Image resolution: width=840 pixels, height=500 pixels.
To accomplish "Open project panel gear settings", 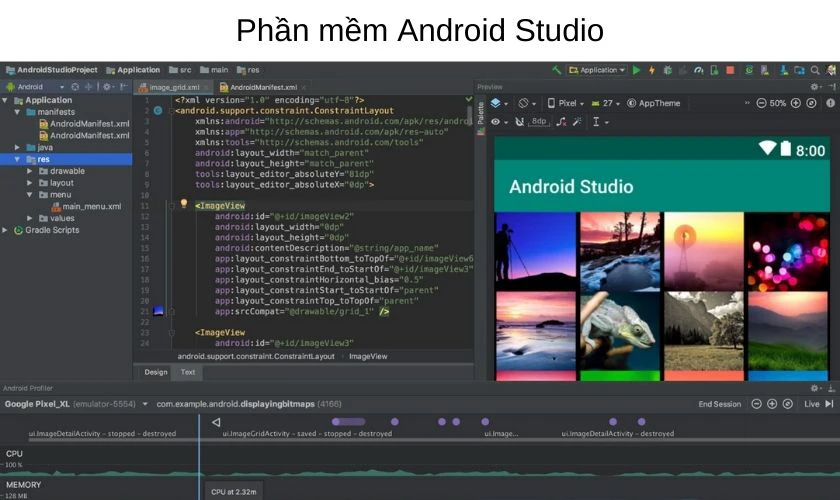I will (x=107, y=86).
